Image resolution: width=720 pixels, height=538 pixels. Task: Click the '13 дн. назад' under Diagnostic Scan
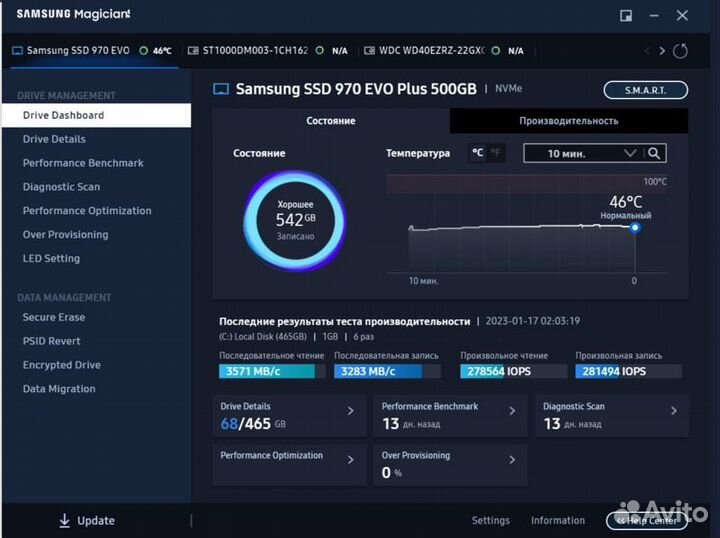(x=572, y=424)
